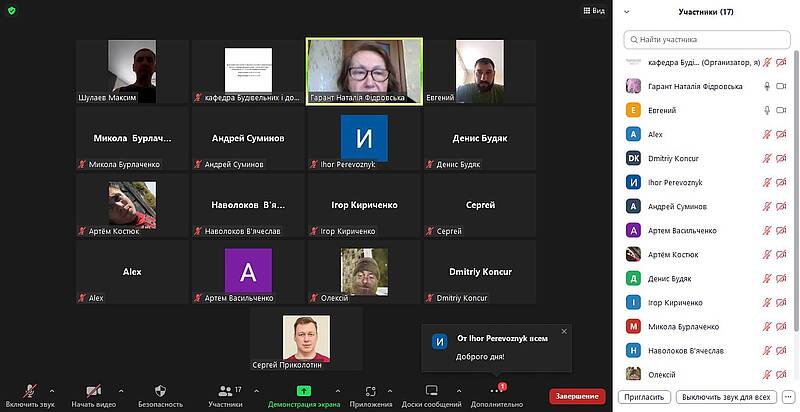Click Евгений's microphone icon in participant list
This screenshot has width=800, height=412.
click(x=768, y=110)
